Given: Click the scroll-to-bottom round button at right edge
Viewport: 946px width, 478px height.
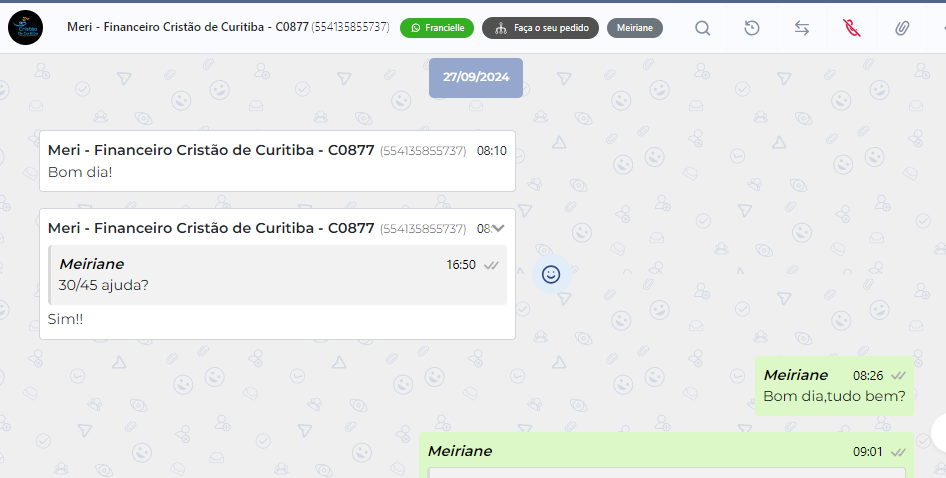Looking at the screenshot, I should [x=939, y=433].
